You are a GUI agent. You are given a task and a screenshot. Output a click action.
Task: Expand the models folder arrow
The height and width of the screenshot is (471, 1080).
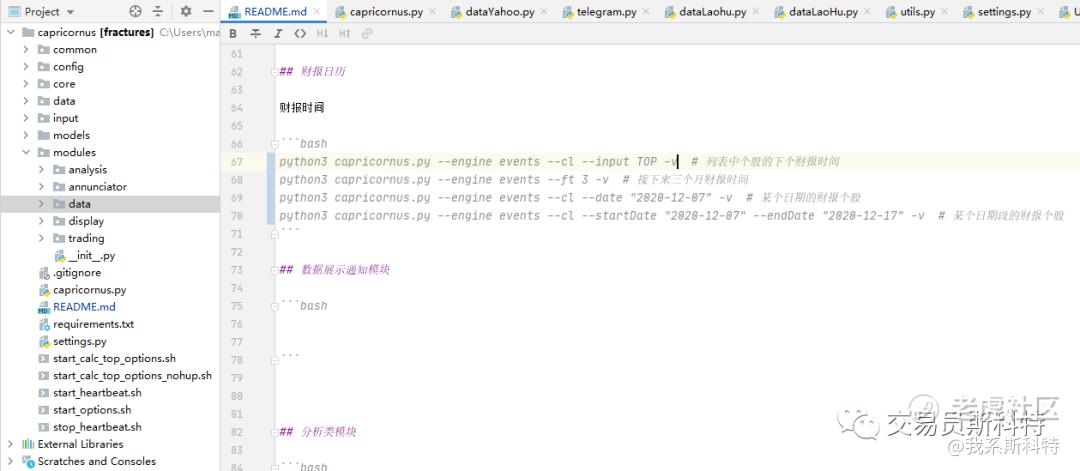click(25, 136)
